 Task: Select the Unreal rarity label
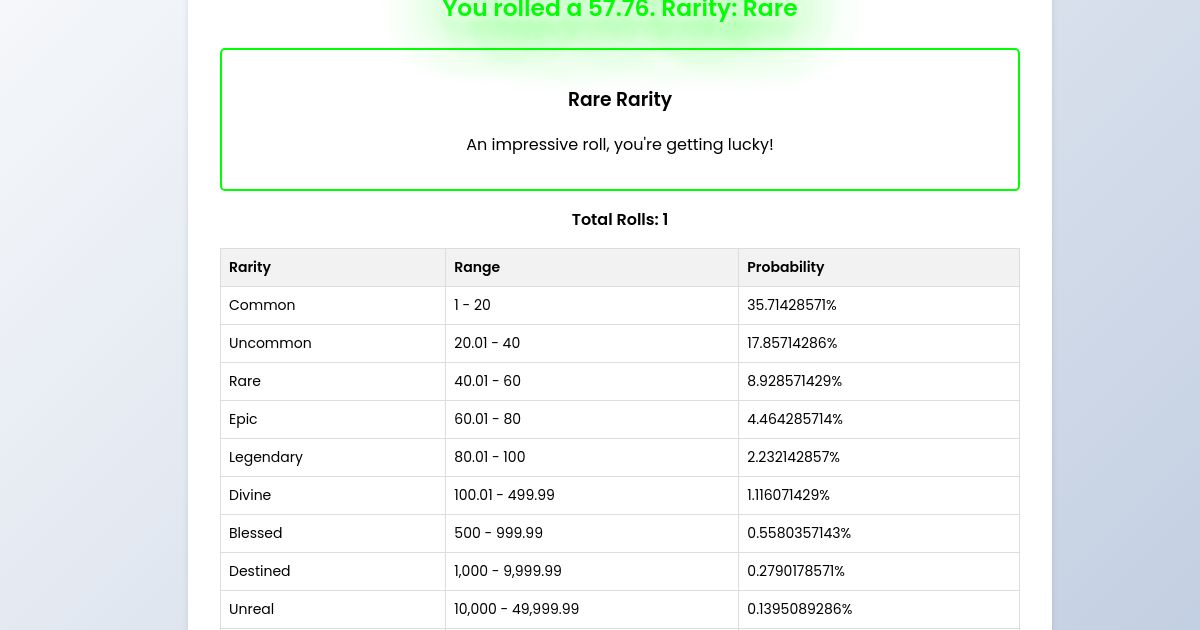251,609
